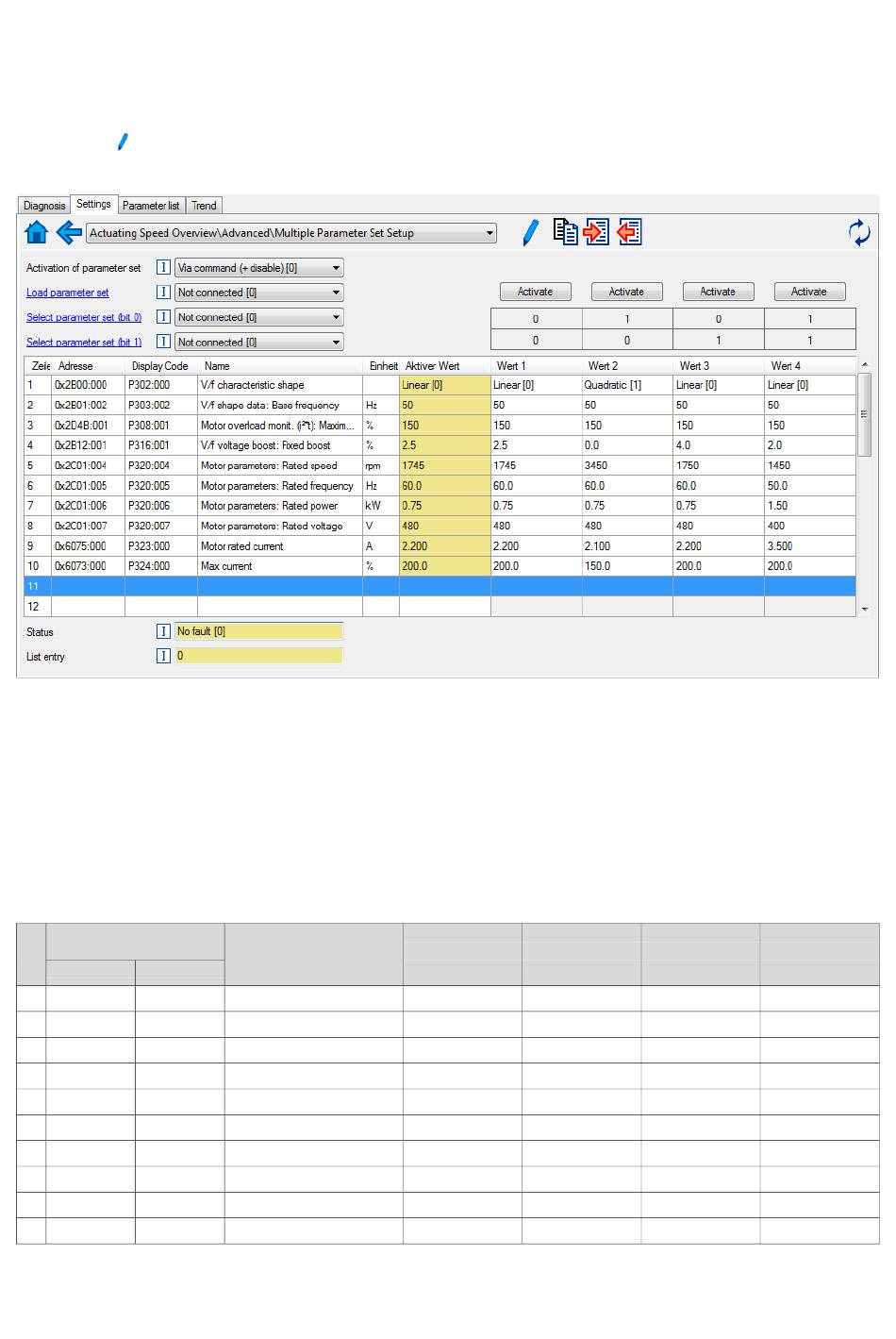Select the 150.0 max current cell
The width and height of the screenshot is (896, 1339).
pos(628,566)
